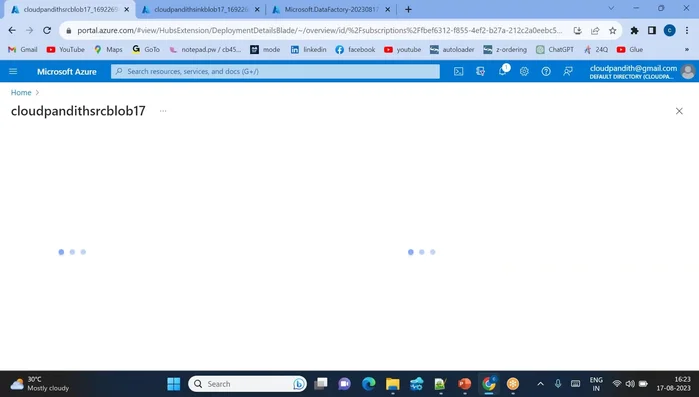Open Azure portal settings gear

tap(524, 71)
